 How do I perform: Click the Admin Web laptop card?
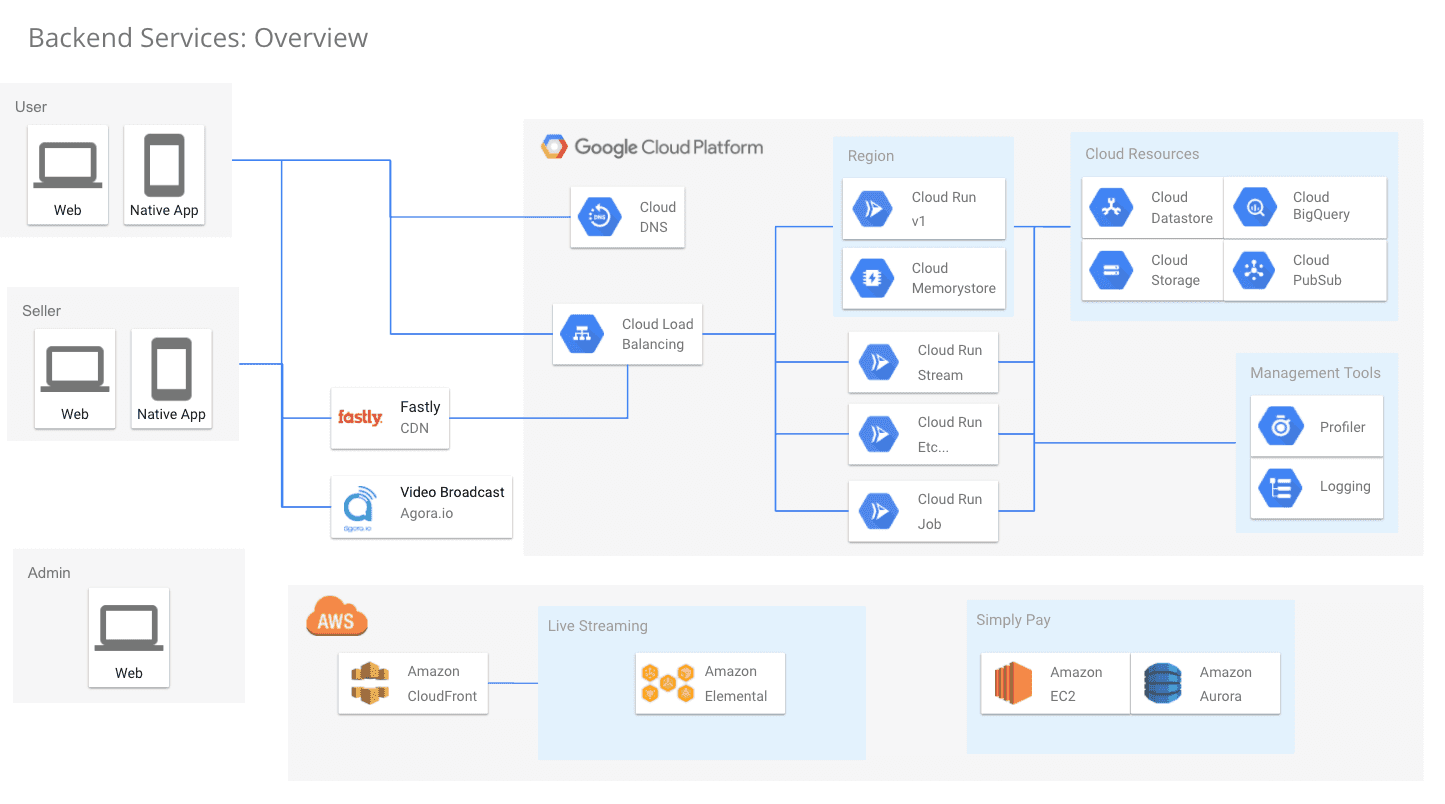point(129,637)
